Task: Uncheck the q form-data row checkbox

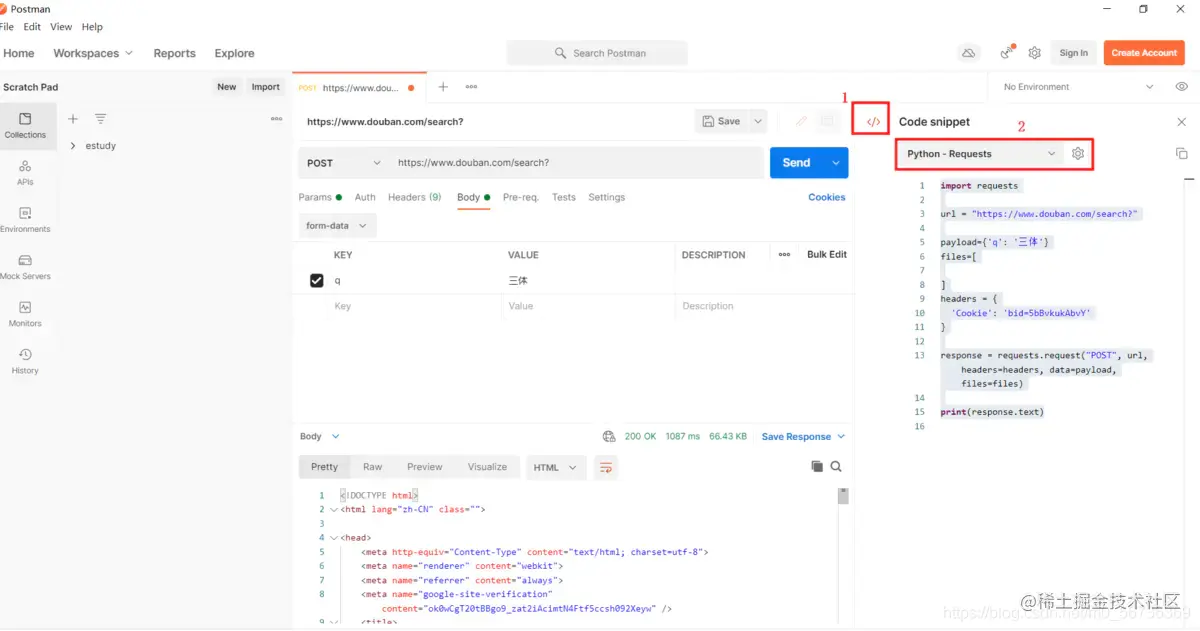Action: [x=317, y=281]
